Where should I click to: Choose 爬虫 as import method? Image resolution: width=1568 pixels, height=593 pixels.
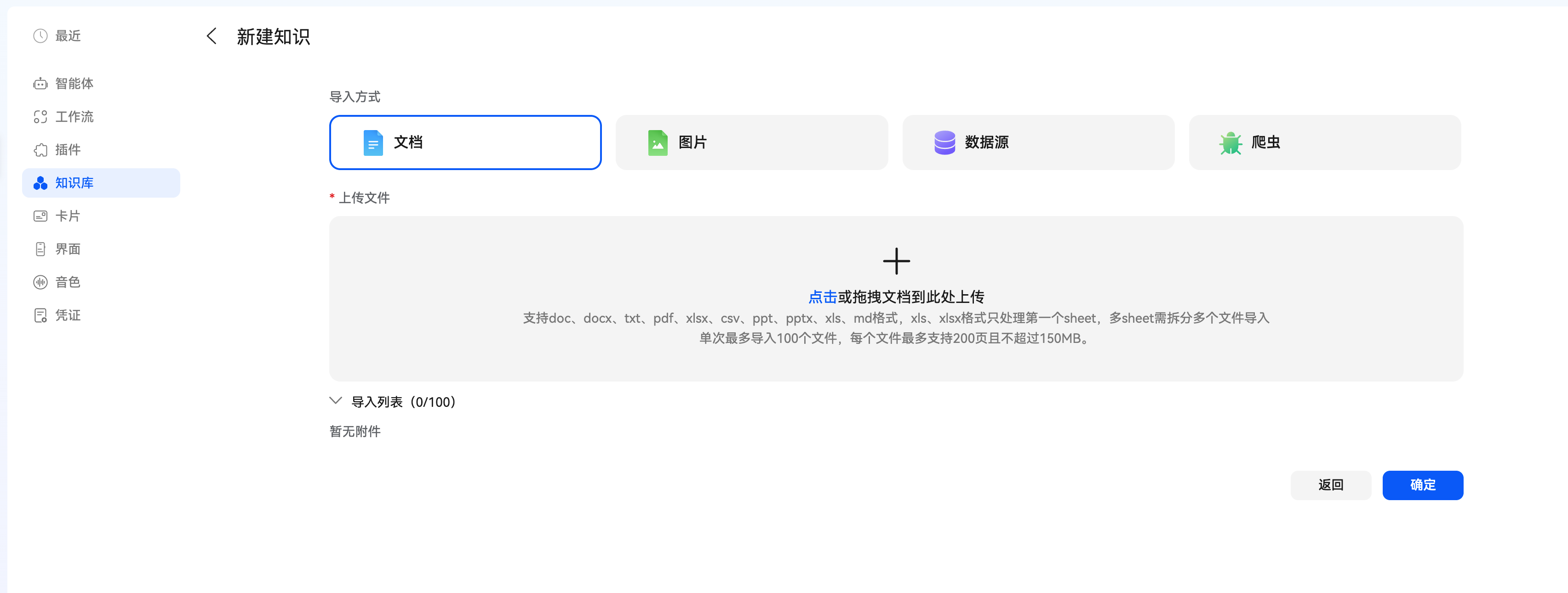1325,143
